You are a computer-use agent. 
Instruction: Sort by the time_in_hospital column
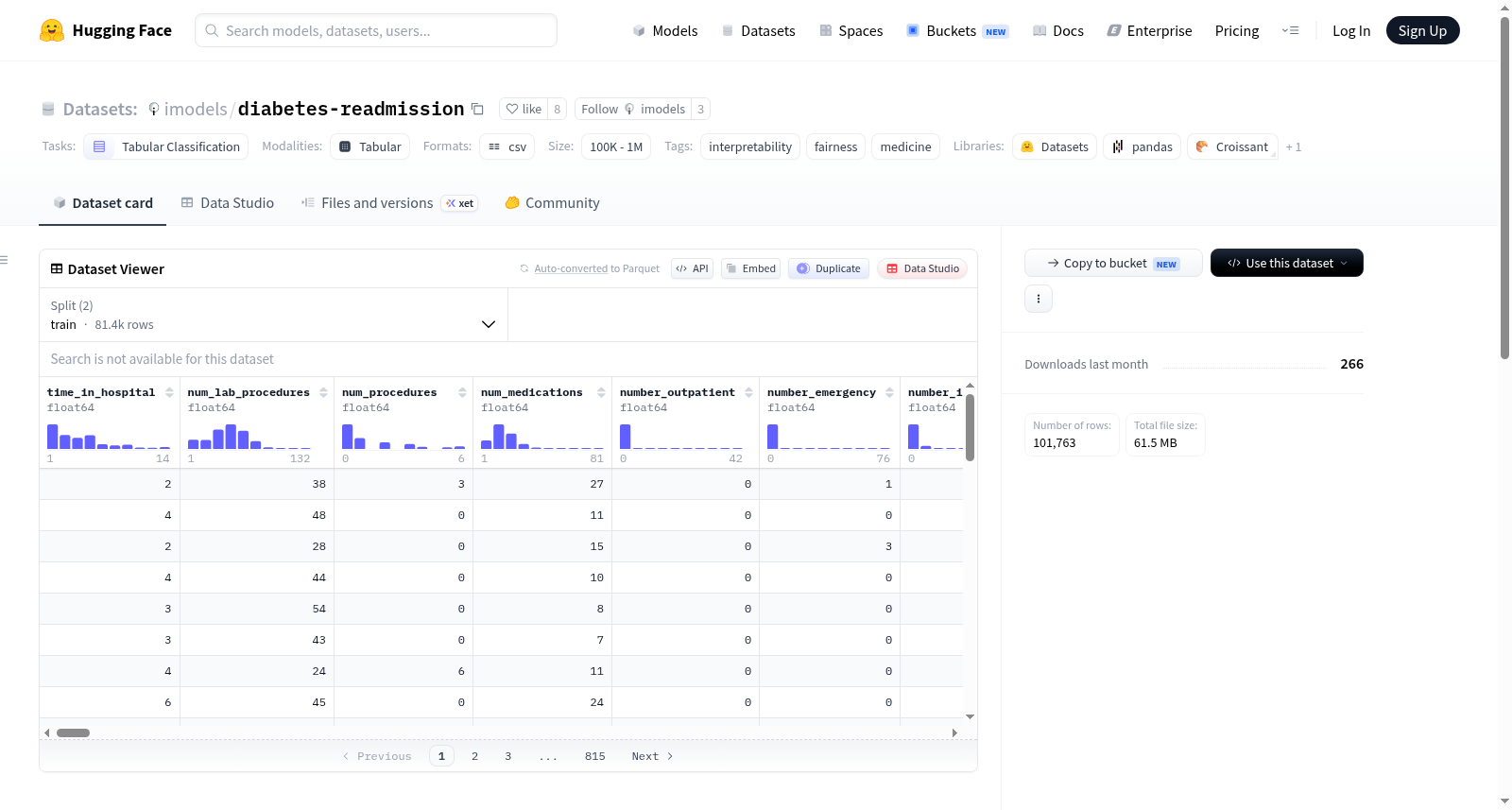pyautogui.click(x=169, y=392)
